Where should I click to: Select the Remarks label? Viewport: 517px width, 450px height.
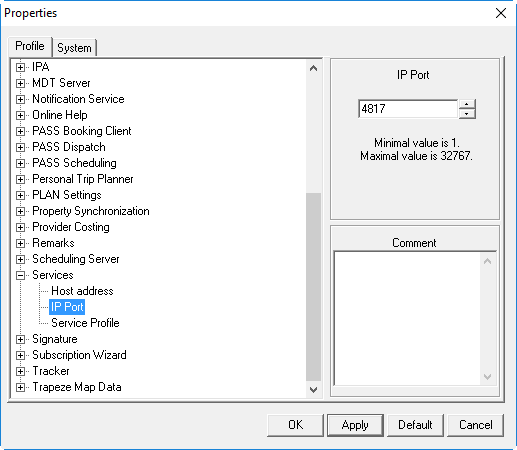[53, 243]
